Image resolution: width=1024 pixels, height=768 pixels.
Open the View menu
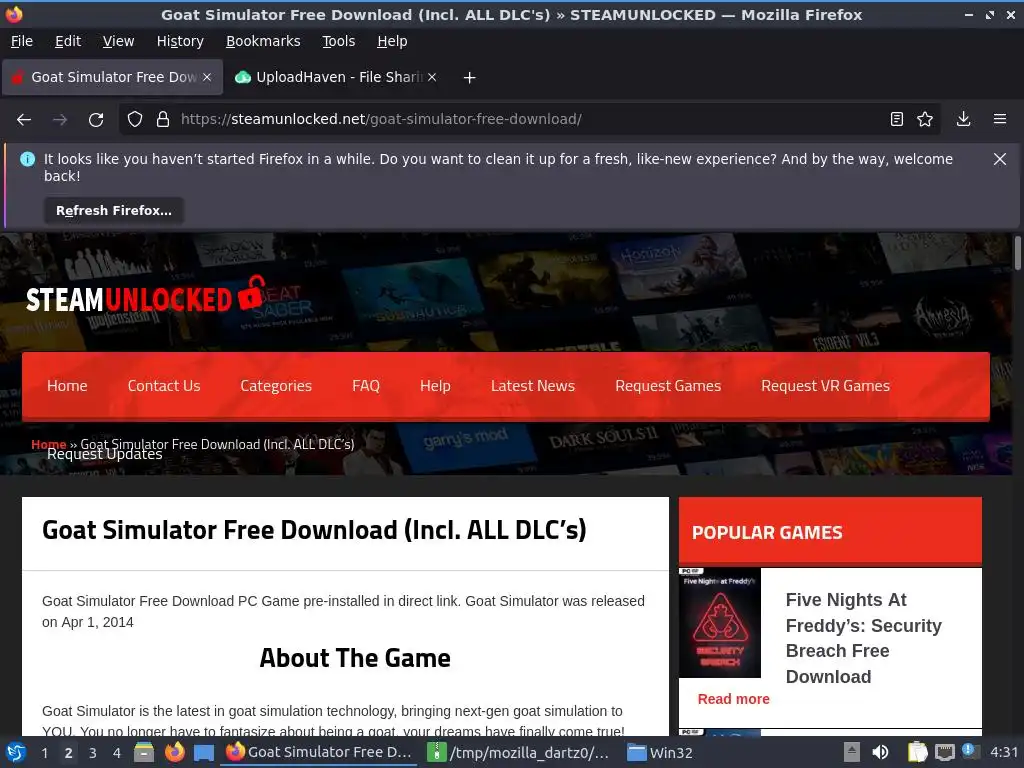(118, 41)
